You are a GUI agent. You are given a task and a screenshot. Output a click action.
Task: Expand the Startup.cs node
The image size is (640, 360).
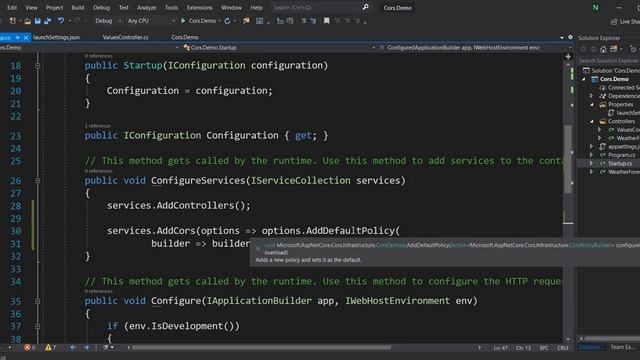click(x=591, y=163)
